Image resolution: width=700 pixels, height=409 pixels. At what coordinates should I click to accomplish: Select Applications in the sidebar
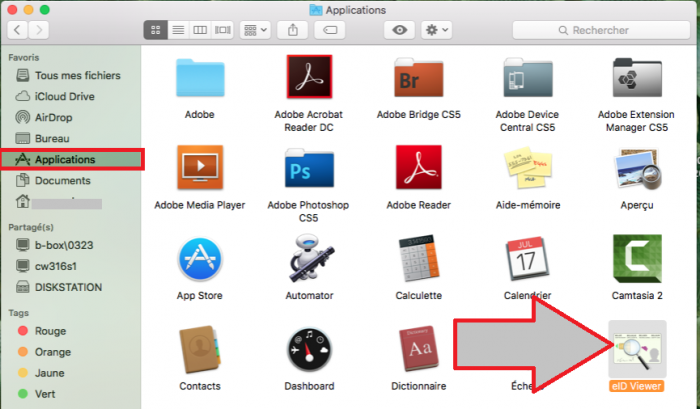point(72,159)
